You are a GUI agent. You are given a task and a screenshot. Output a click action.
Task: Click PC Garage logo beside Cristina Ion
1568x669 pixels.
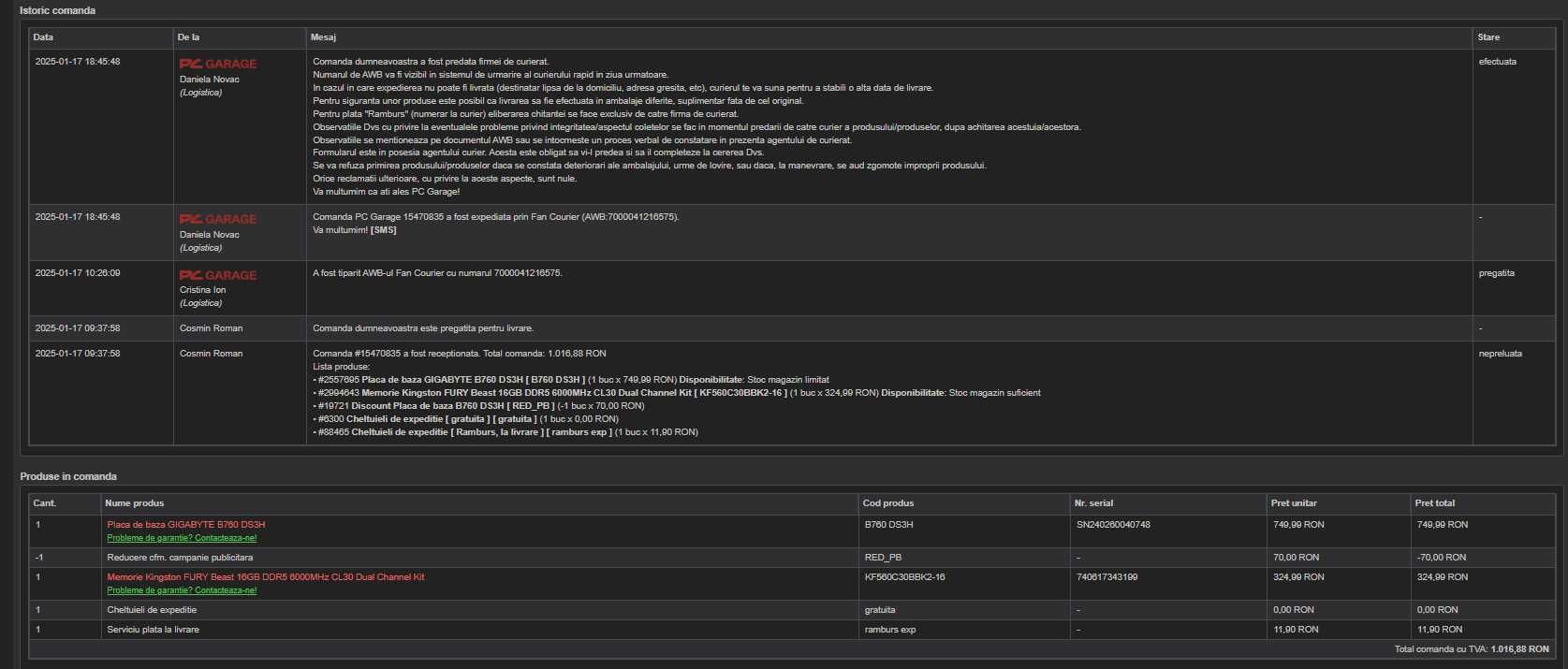(x=218, y=275)
